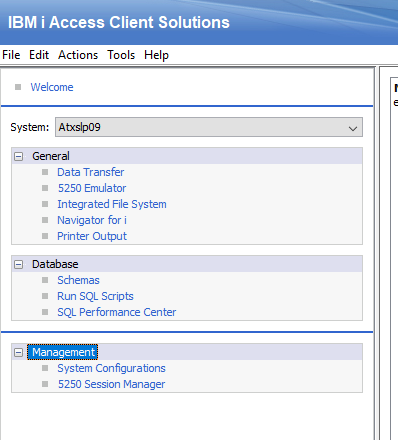Click the bullet icon beside System Configurations
This screenshot has height=440, width=398.
[x=45, y=368]
